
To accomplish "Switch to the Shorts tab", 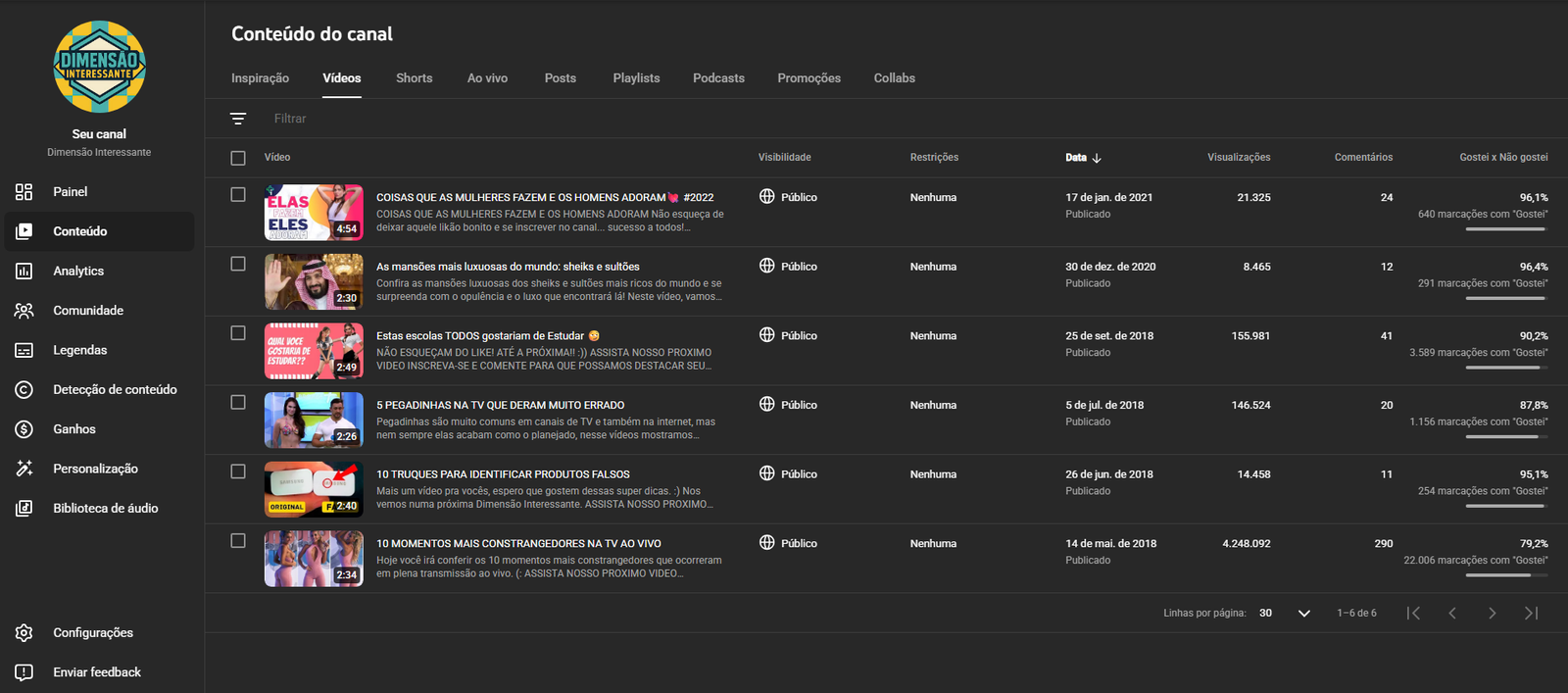I will coord(414,78).
